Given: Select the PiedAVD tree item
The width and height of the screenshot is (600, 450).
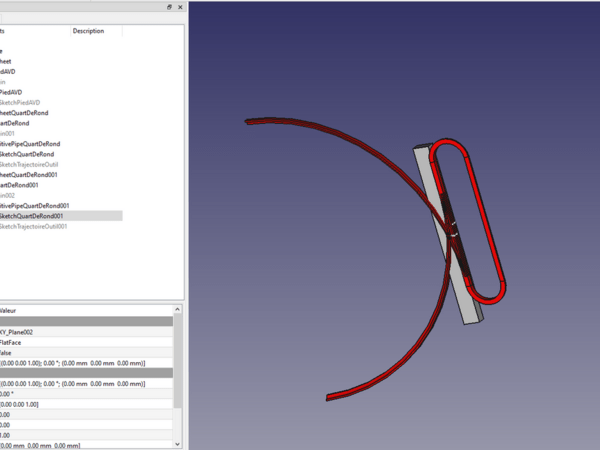Looking at the screenshot, I should [x=10, y=92].
